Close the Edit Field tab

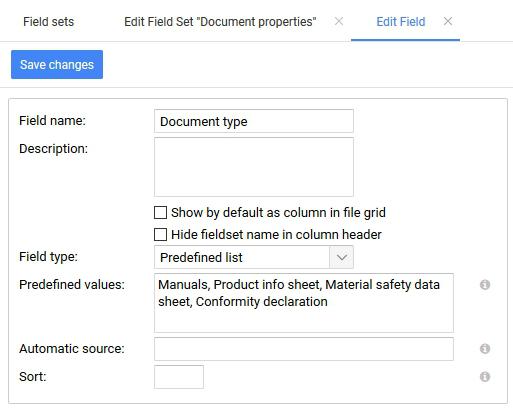448,21
